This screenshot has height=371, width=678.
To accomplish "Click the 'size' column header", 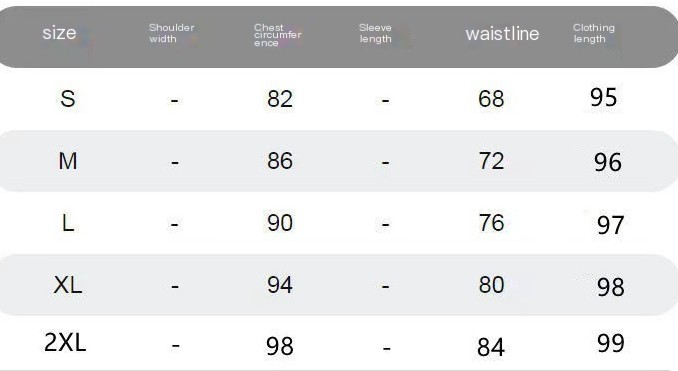I will point(59,33).
